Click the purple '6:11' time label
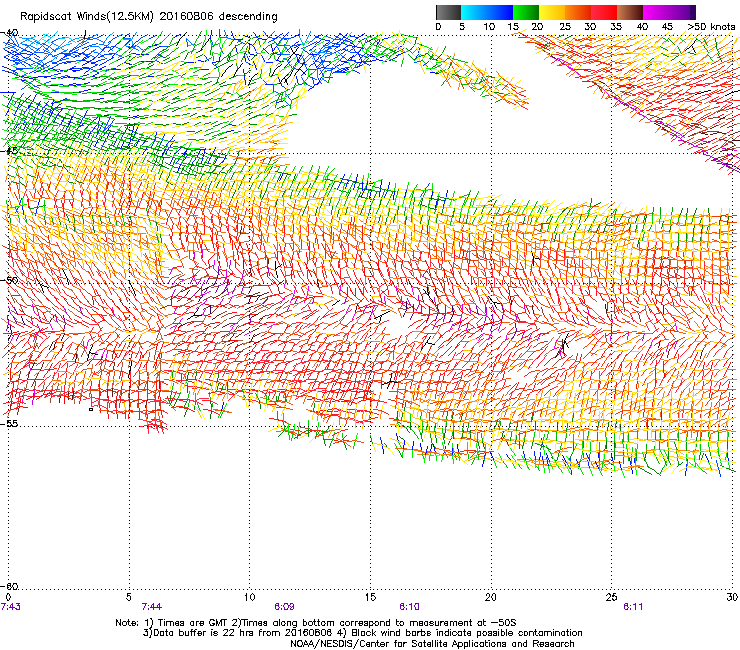 click(x=633, y=607)
